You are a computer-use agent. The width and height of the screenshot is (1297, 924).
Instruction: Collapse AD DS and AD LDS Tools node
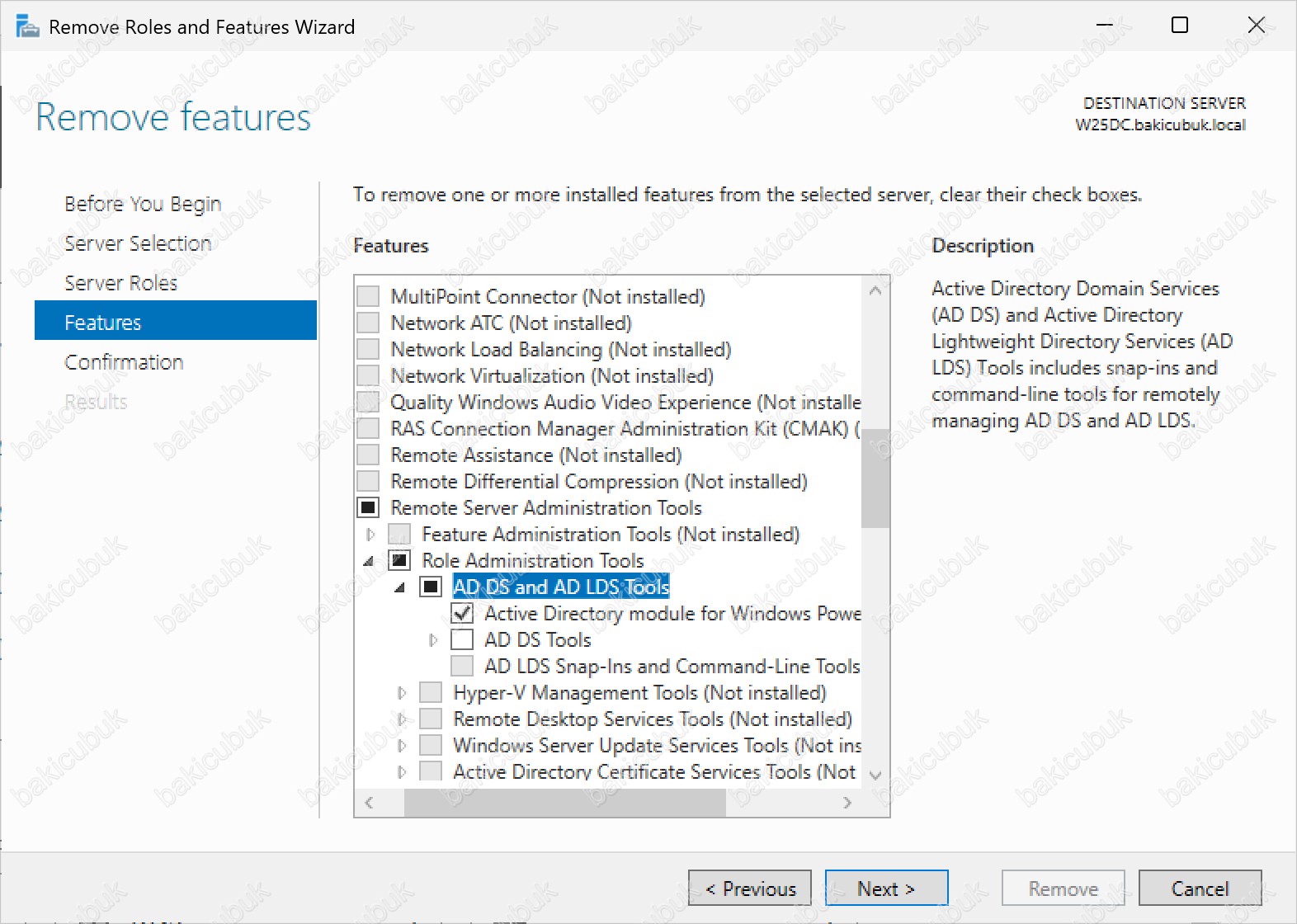point(400,587)
